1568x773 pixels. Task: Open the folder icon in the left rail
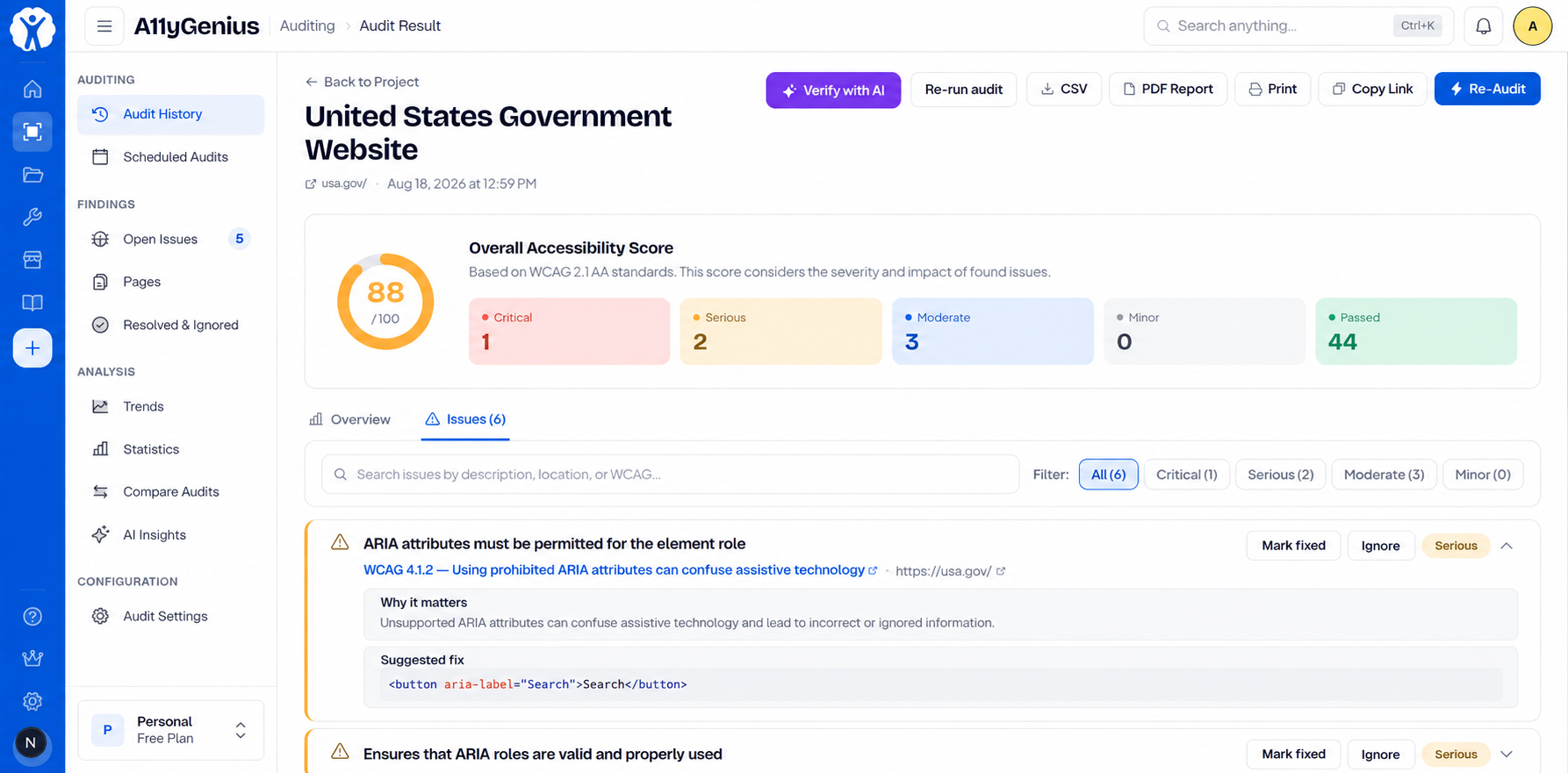click(32, 175)
